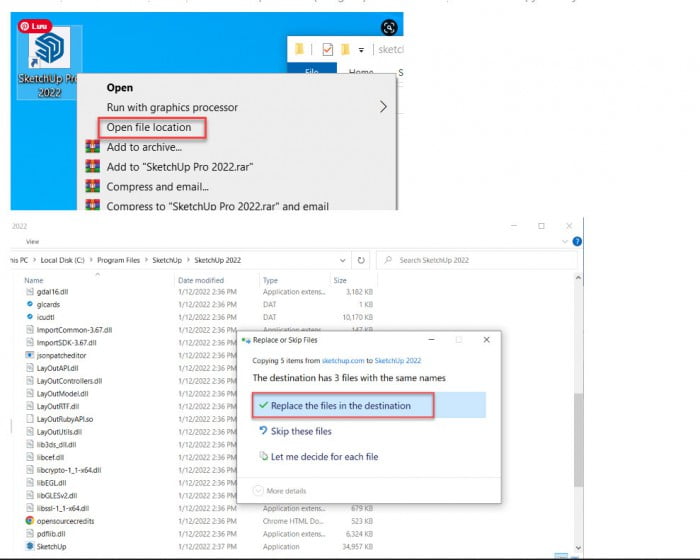
Task: Expand More details in the dialog
Action: [280, 490]
